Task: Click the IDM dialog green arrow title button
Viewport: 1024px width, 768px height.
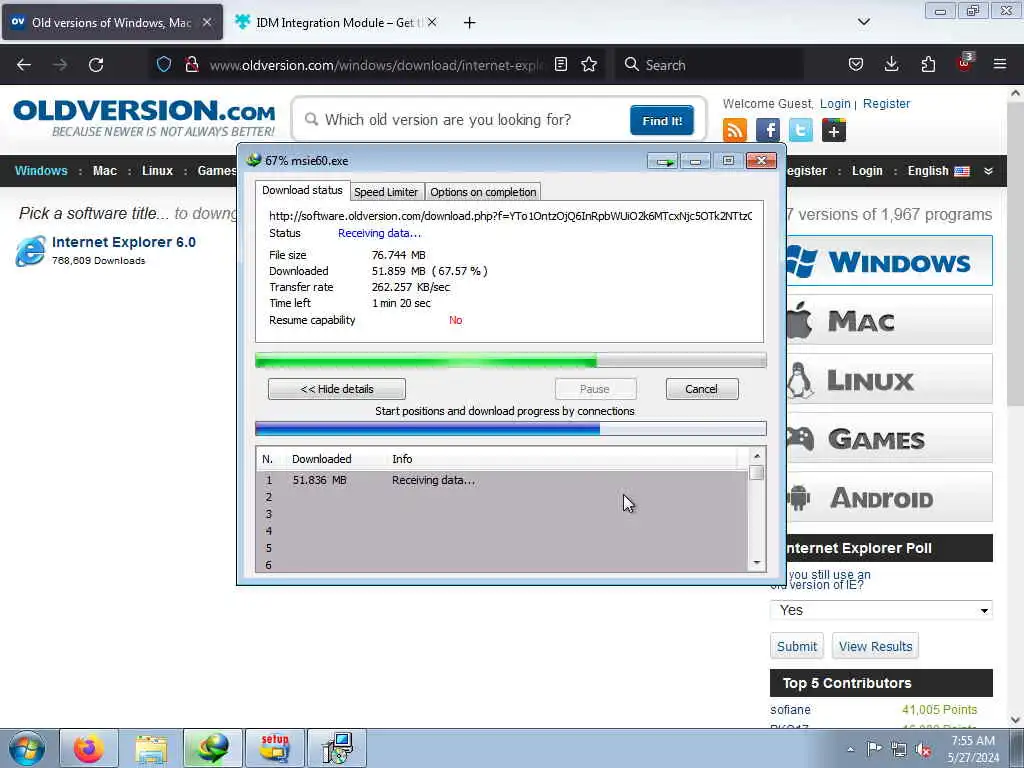Action: tap(663, 161)
